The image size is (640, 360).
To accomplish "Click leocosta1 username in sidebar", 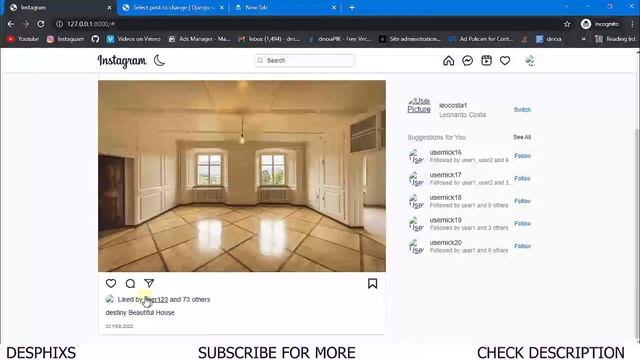I will 453,105.
